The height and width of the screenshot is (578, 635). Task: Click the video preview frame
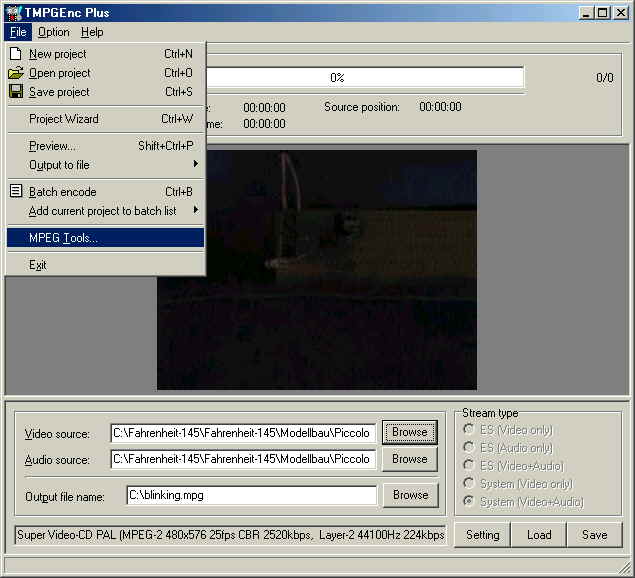(x=317, y=270)
